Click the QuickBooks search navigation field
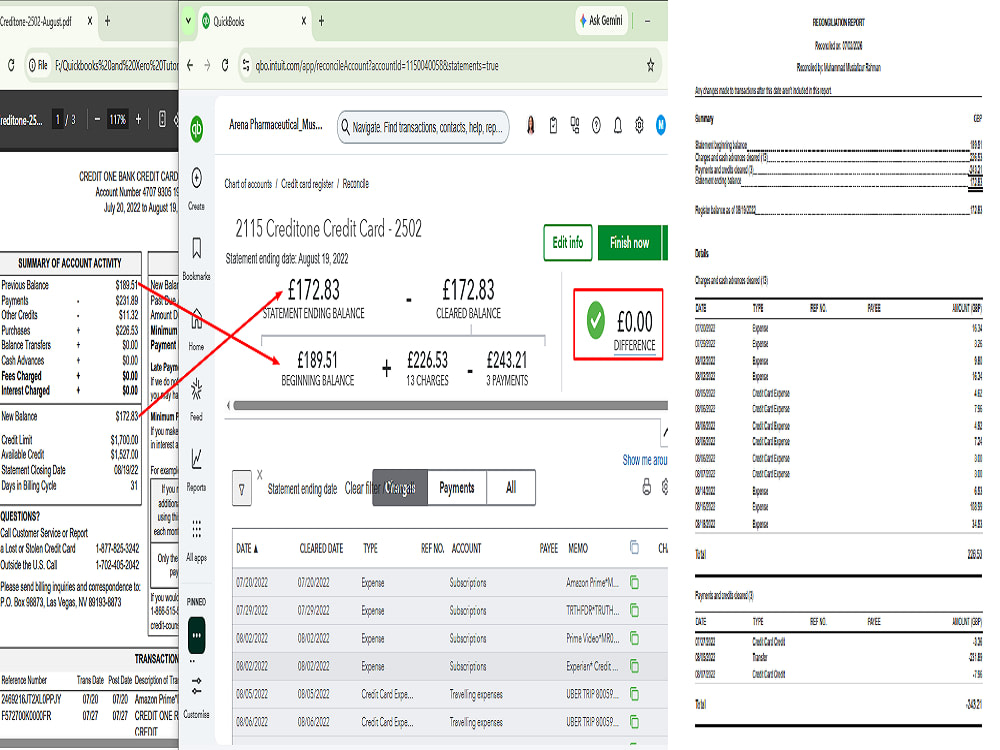Screen dimensions: 1000x750 423,127
